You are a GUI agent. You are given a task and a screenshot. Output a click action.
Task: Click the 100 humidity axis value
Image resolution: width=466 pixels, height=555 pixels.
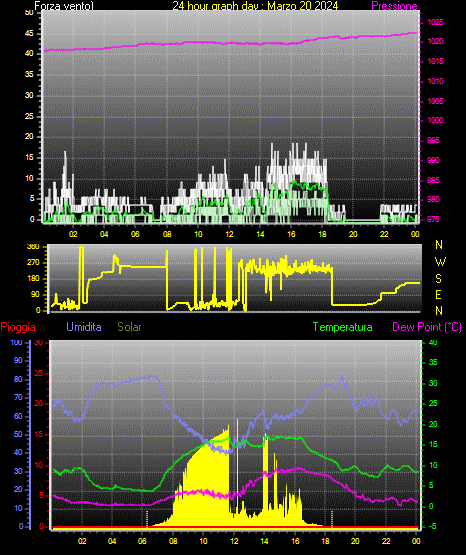(17, 342)
